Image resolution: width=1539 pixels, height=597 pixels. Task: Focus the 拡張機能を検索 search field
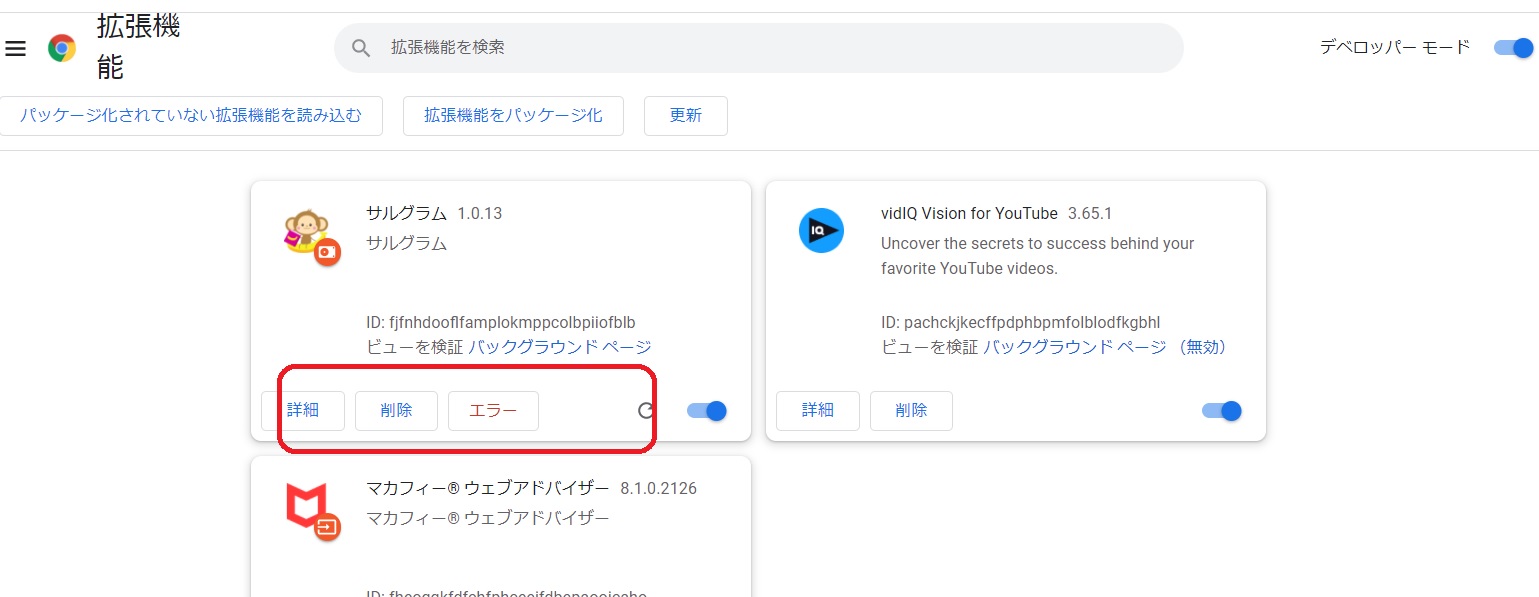pyautogui.click(x=759, y=48)
